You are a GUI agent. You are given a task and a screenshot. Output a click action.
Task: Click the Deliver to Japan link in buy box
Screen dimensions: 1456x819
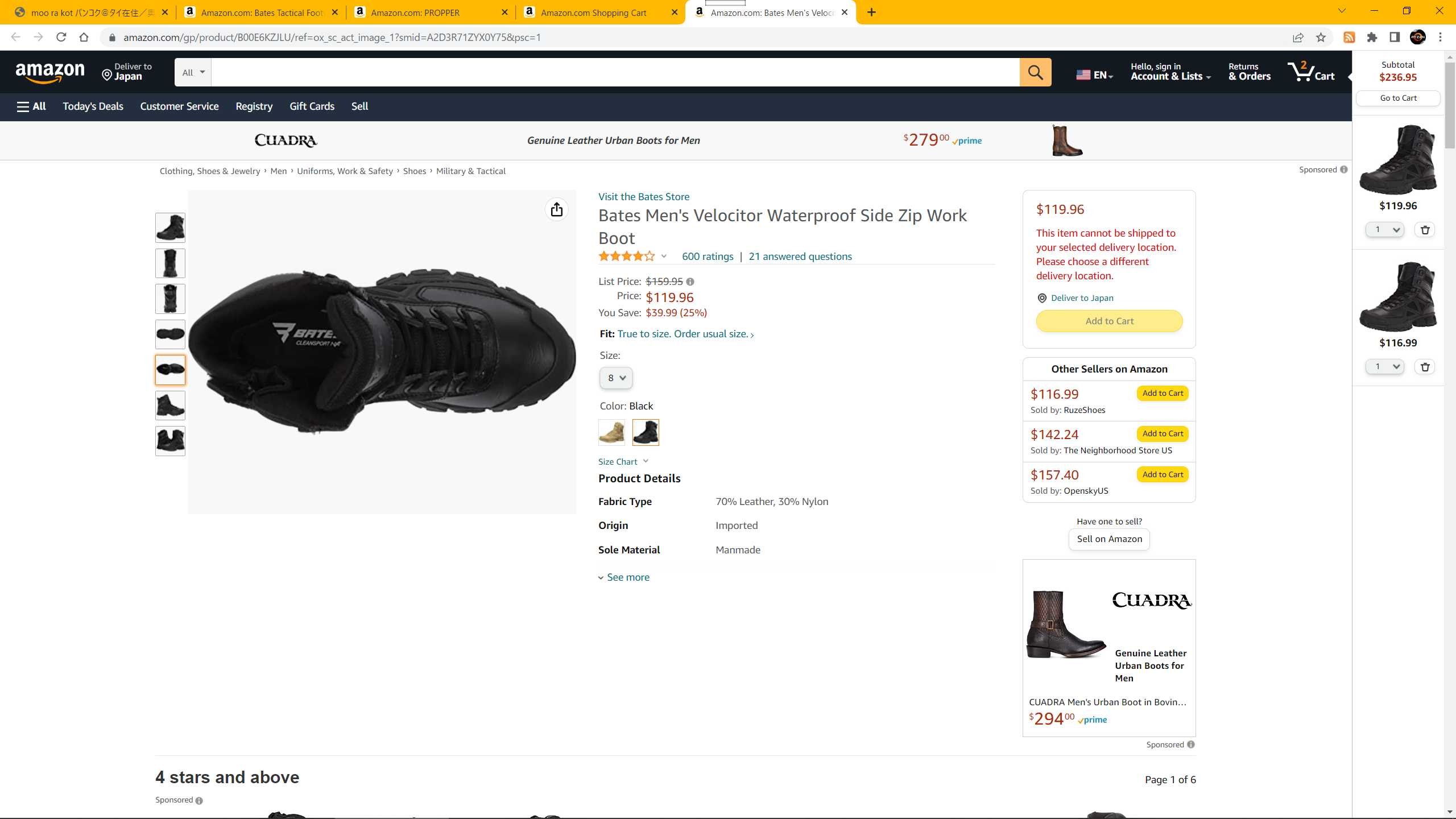[1082, 298]
